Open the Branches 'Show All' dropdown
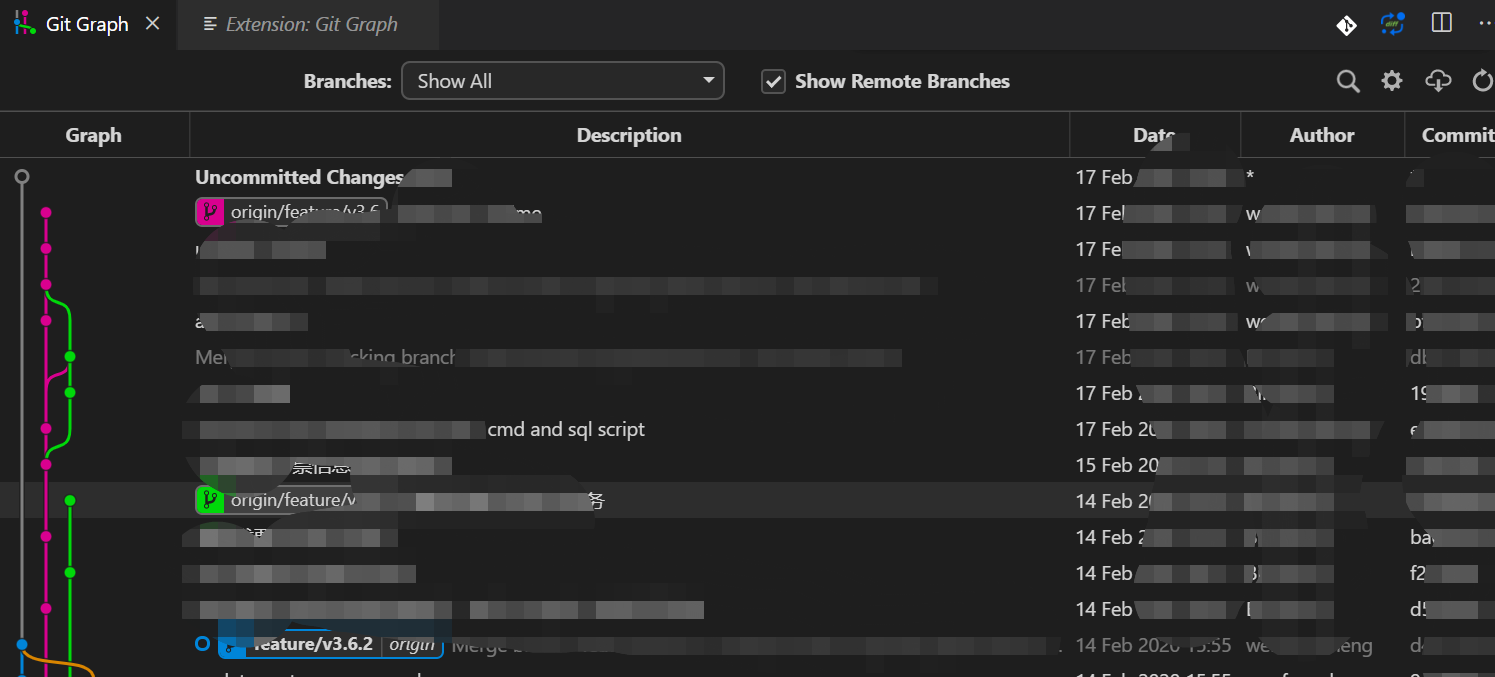The height and width of the screenshot is (677, 1495). (x=562, y=81)
